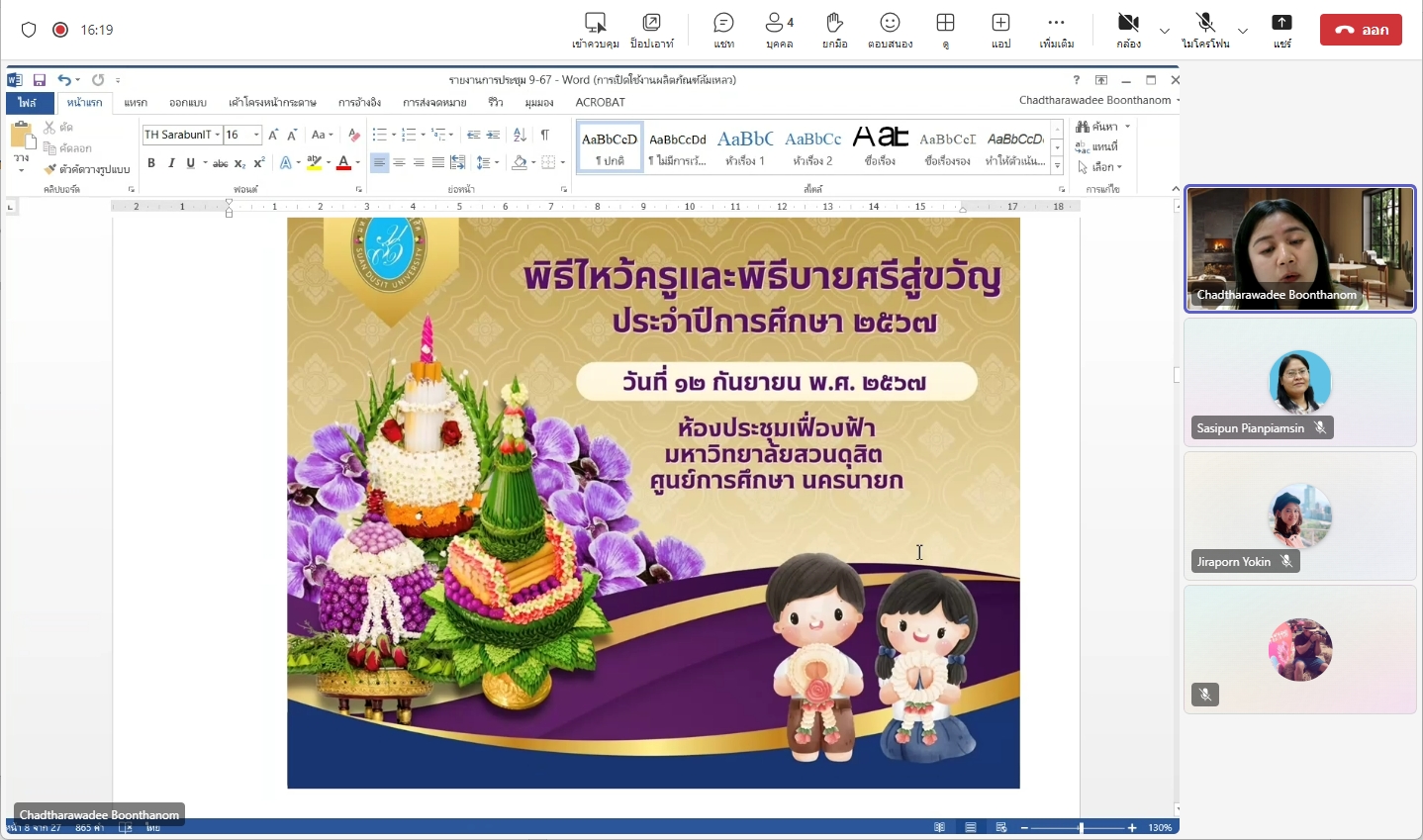Open the TH SarabunIT font name dropdown
This screenshot has width=1423, height=840.
click(218, 135)
